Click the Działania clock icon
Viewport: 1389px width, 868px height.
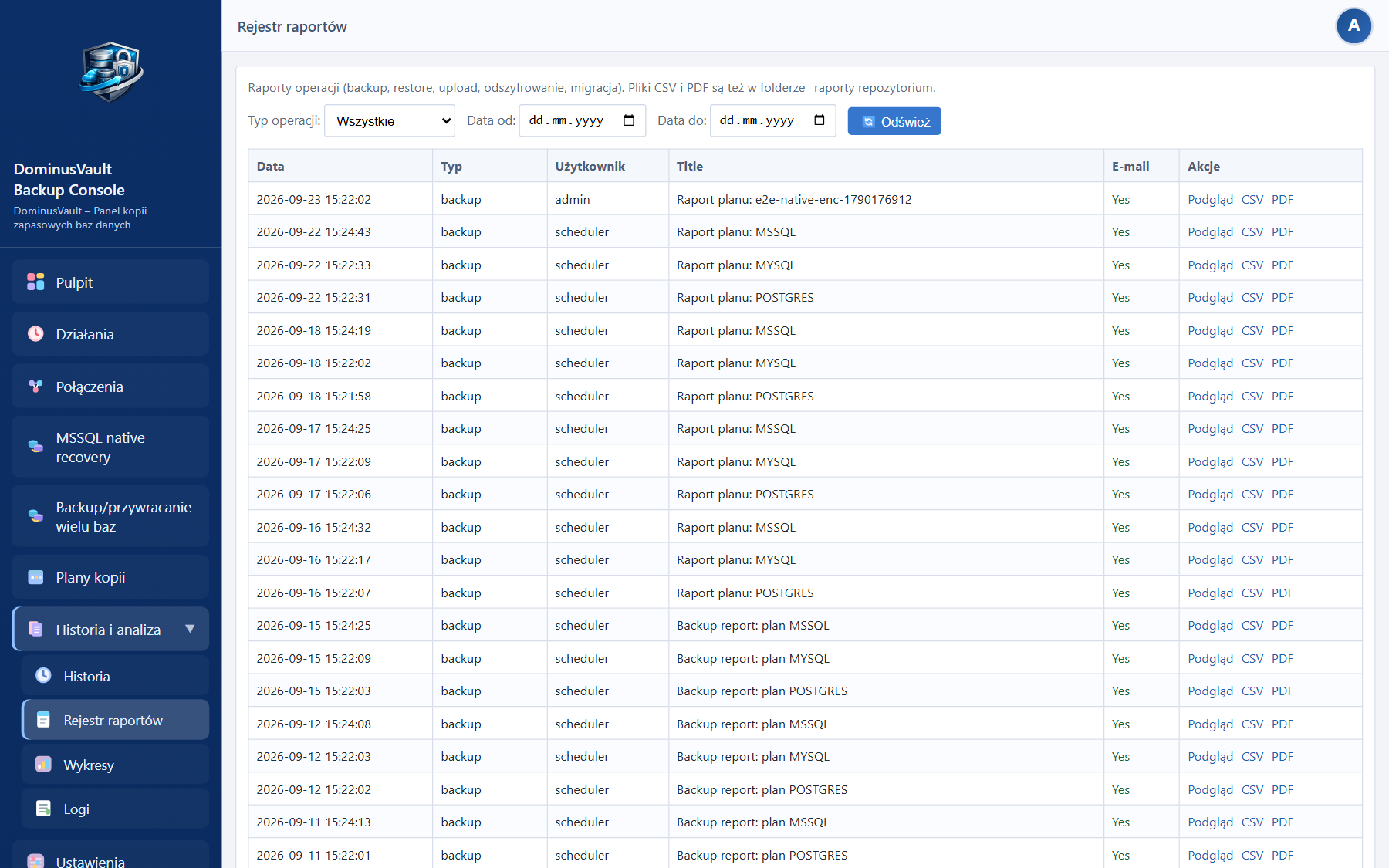(35, 334)
